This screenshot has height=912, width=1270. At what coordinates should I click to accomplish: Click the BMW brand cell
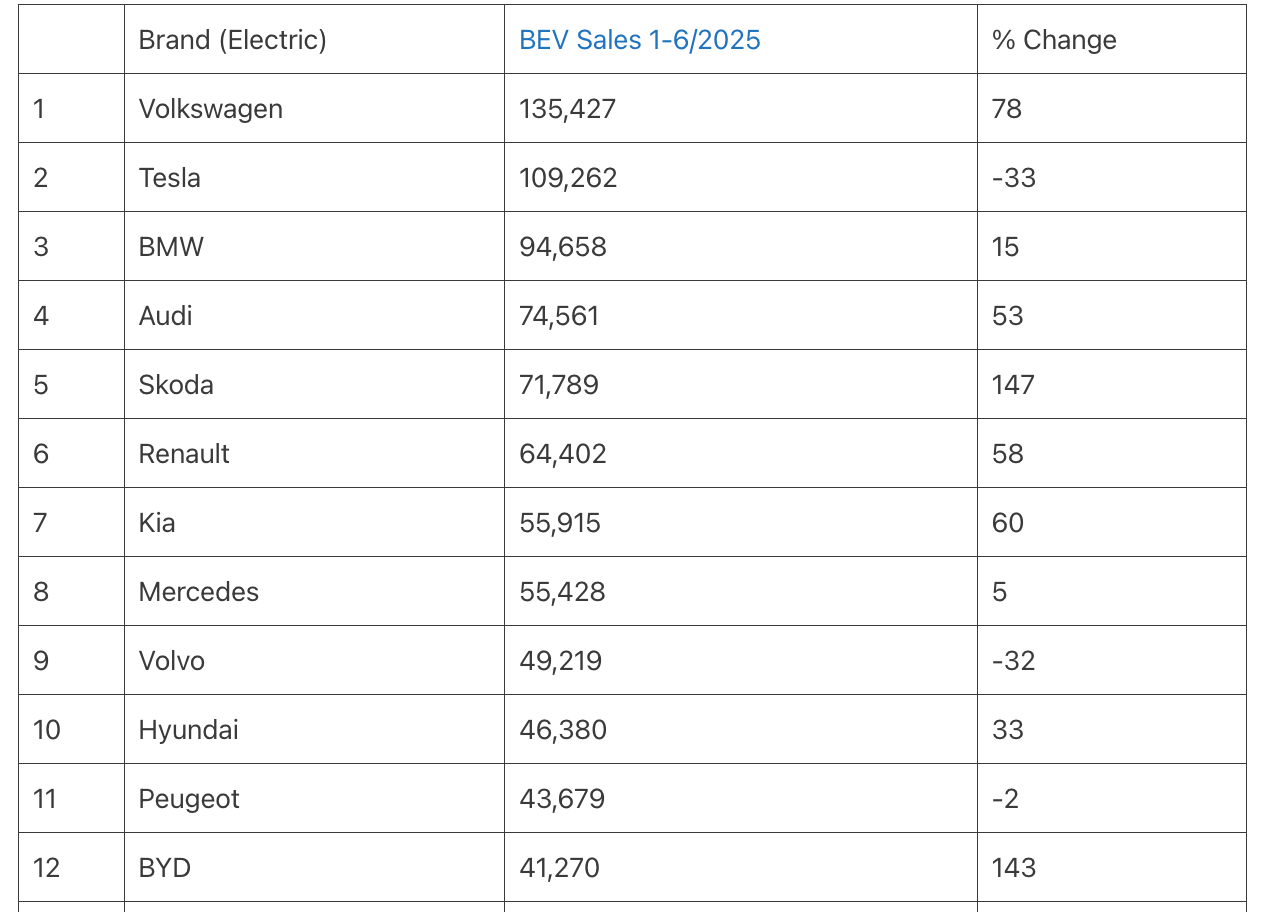(x=171, y=247)
